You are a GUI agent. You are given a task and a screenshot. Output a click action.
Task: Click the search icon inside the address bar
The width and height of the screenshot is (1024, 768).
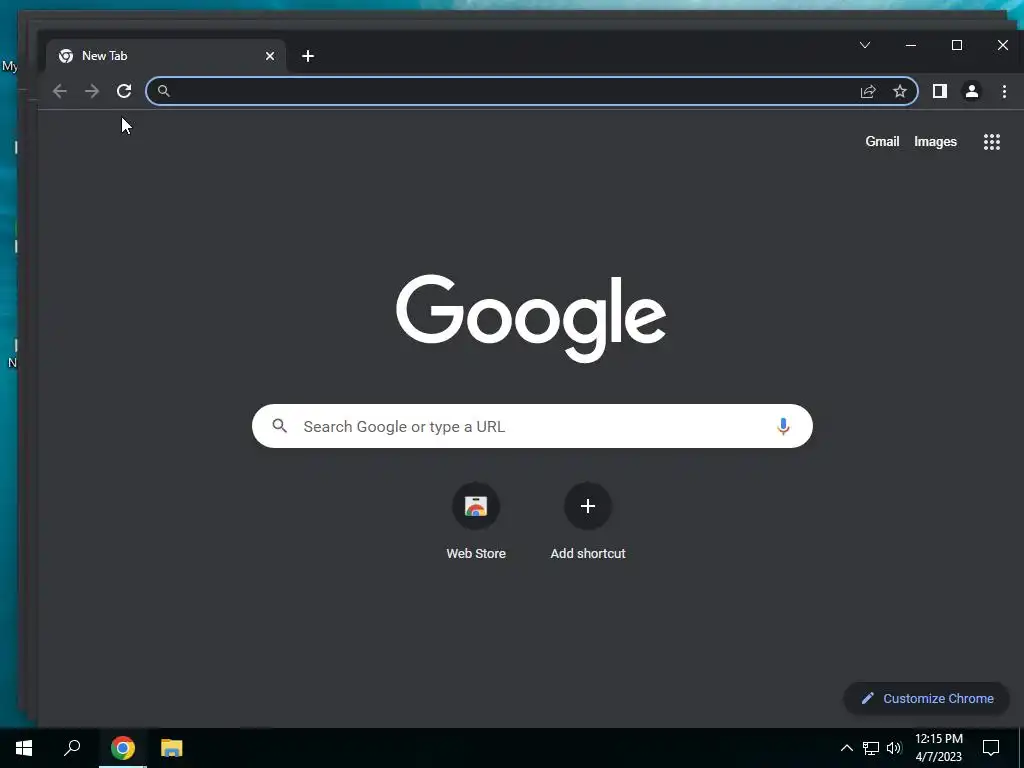click(x=164, y=91)
